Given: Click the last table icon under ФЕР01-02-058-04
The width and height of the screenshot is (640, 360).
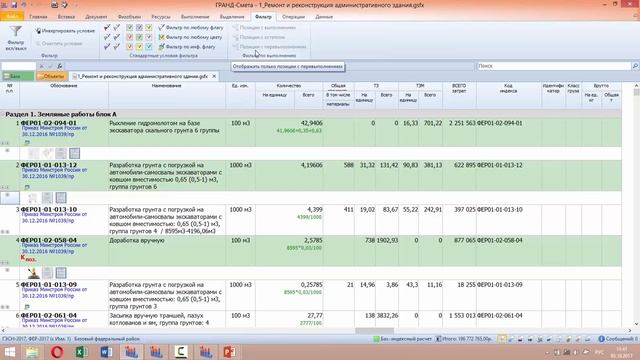Looking at the screenshot, I should 61,273.
